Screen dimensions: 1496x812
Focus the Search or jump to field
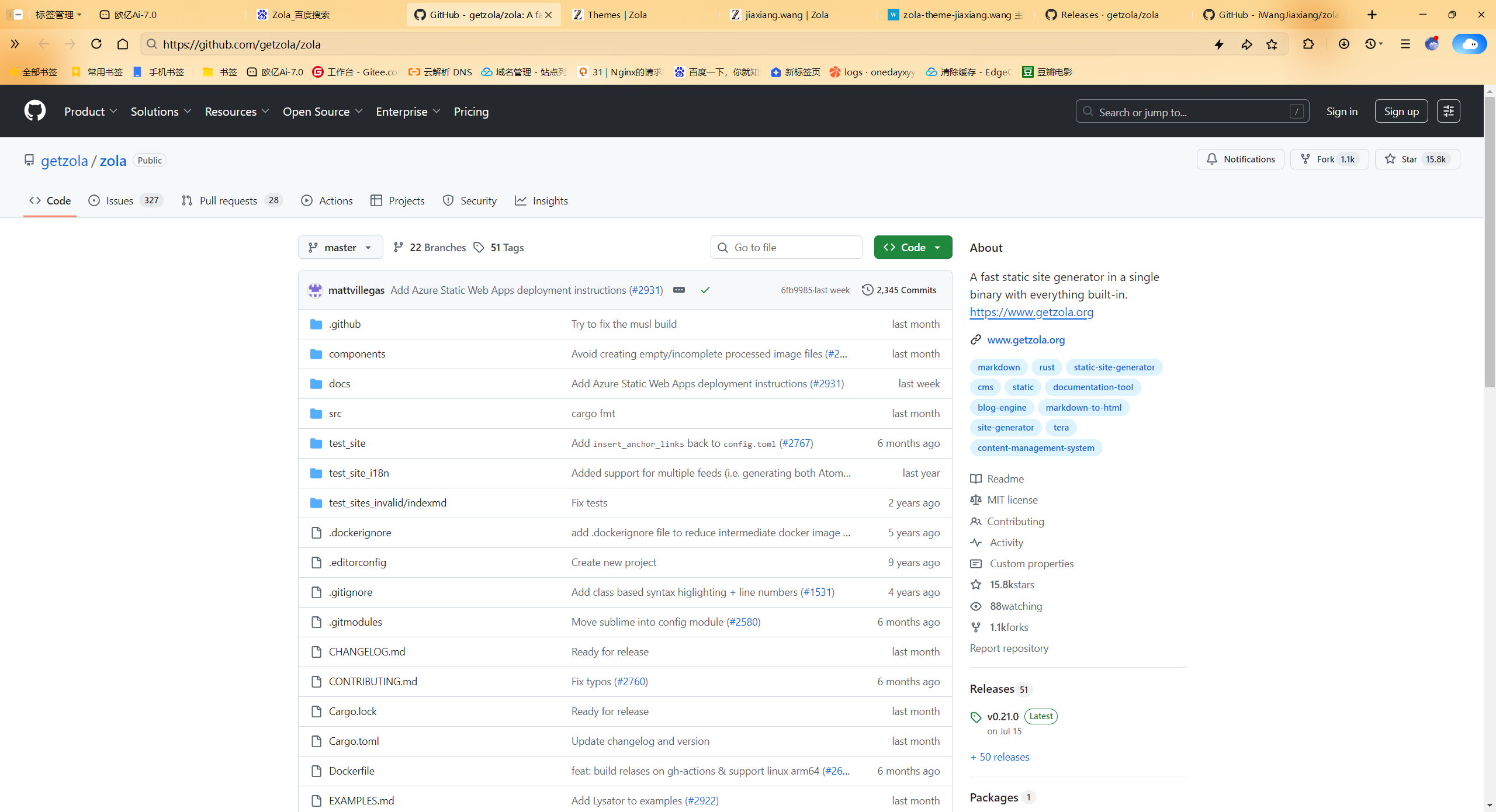(1192, 112)
